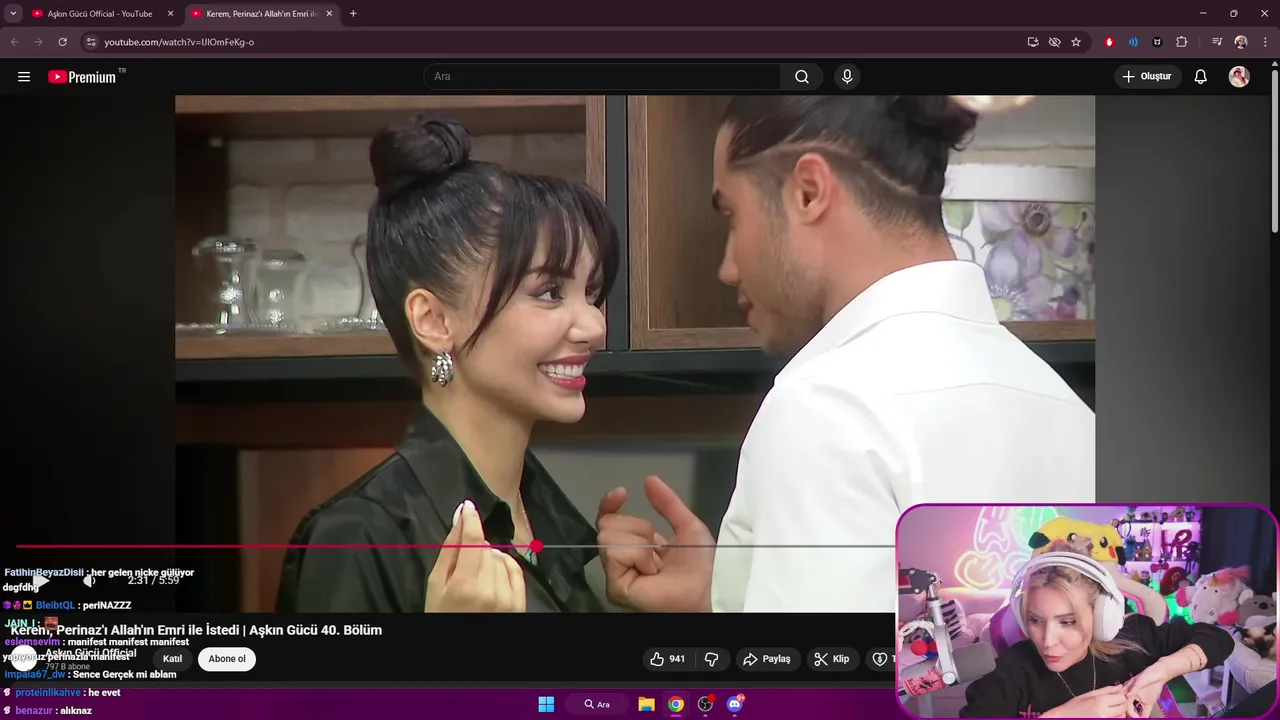The image size is (1280, 720).
Task: Like the video with 941 likes
Action: tap(667, 659)
